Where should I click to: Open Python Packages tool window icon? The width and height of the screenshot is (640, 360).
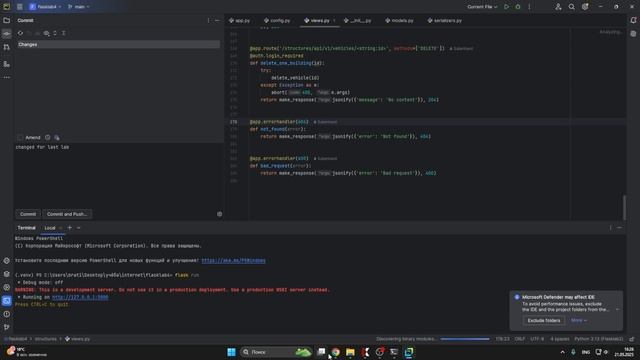7,274
